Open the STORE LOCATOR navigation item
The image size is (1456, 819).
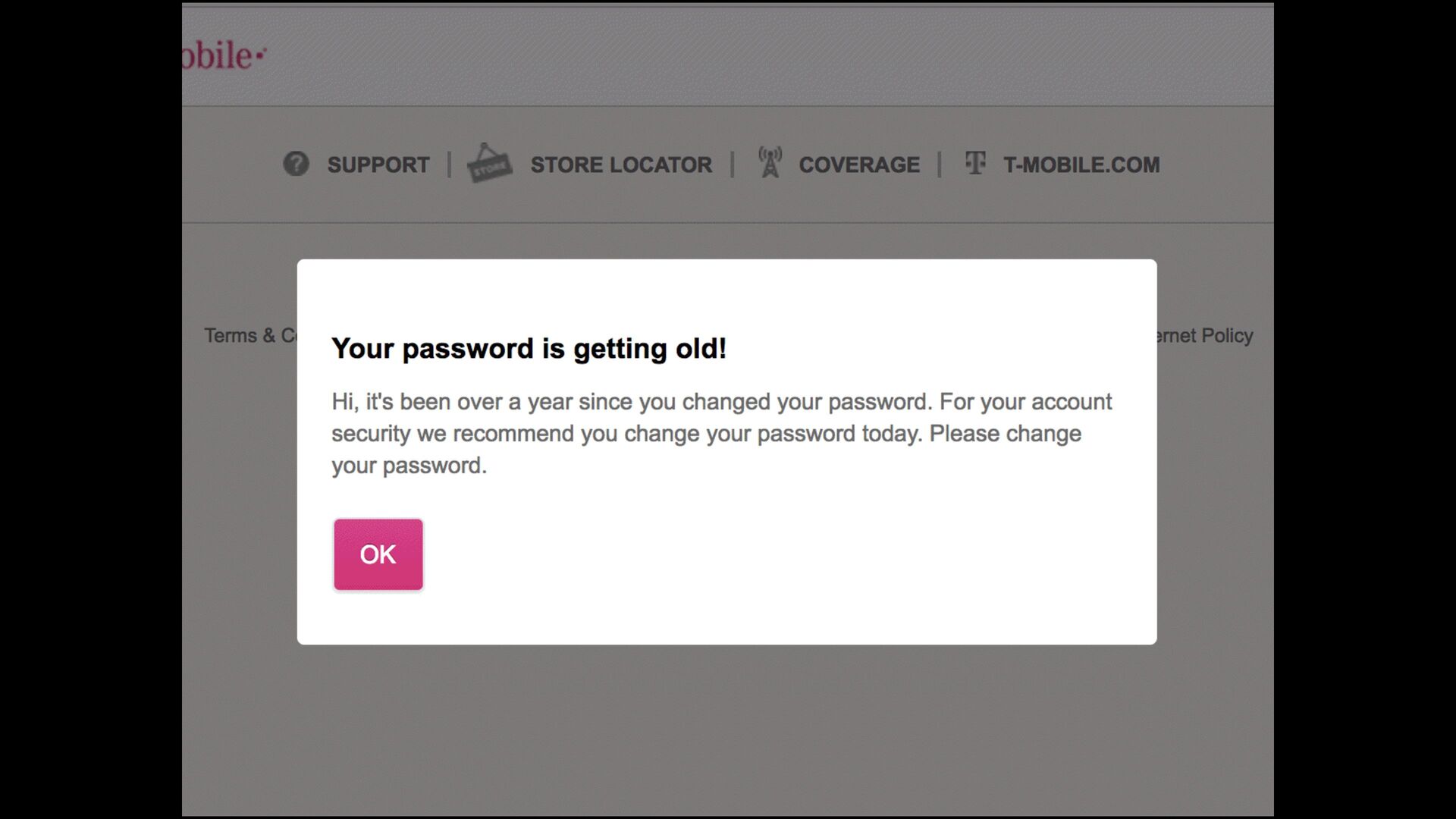coord(621,165)
